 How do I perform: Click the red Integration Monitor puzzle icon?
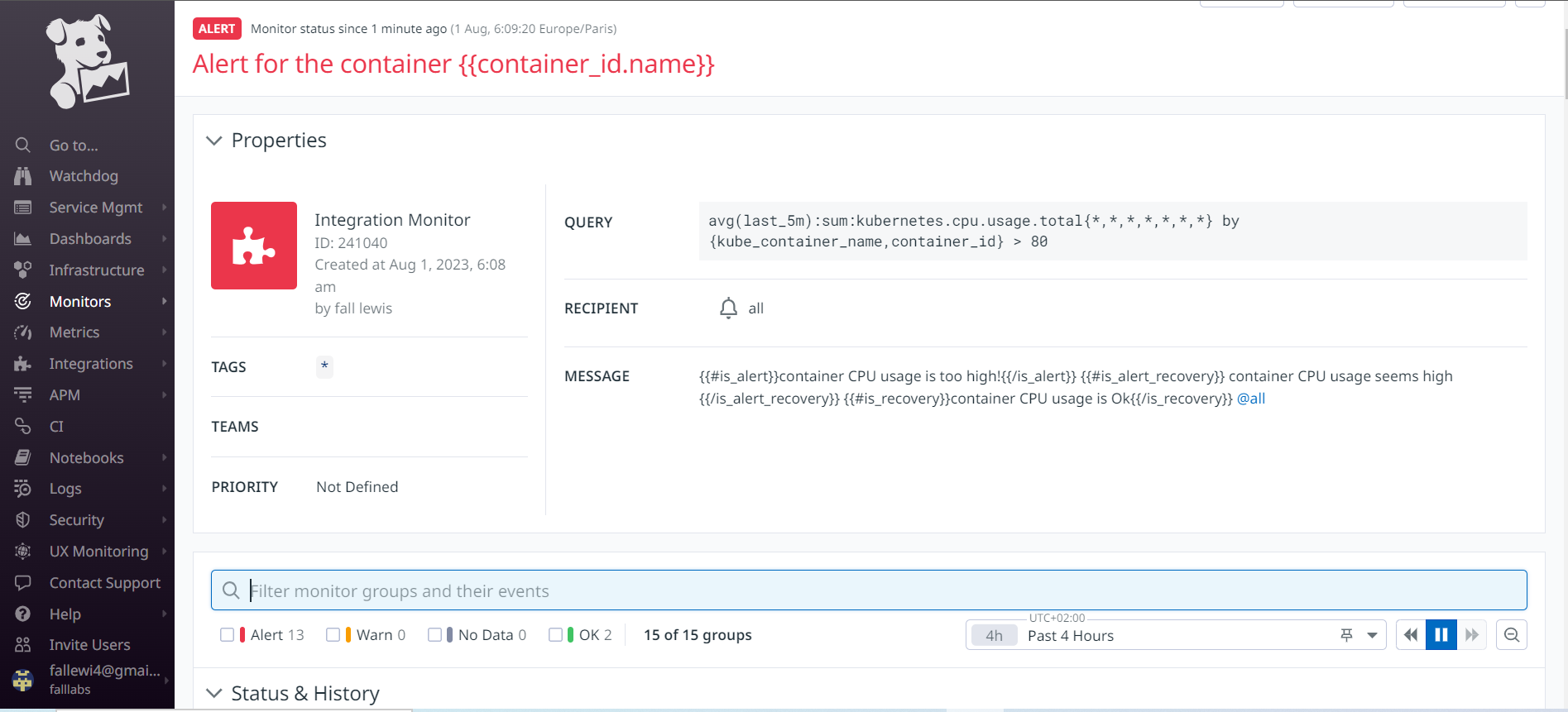click(x=254, y=246)
